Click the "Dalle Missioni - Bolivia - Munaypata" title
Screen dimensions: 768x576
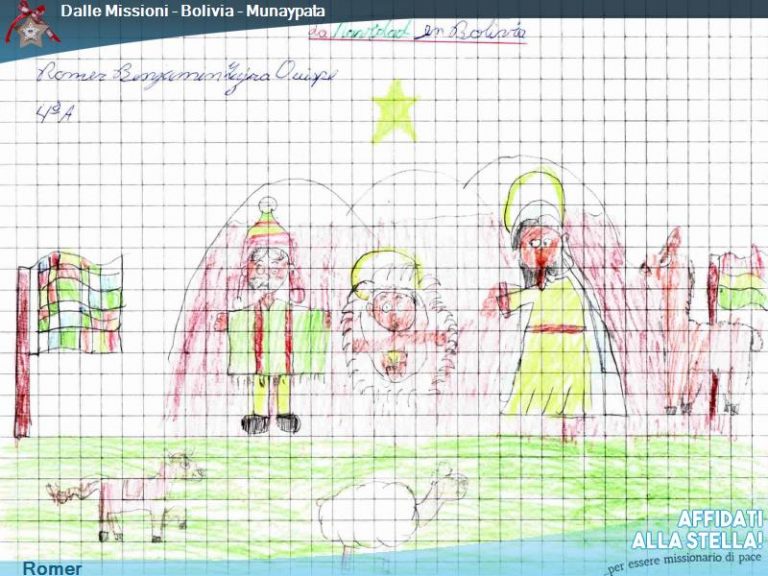[192, 11]
